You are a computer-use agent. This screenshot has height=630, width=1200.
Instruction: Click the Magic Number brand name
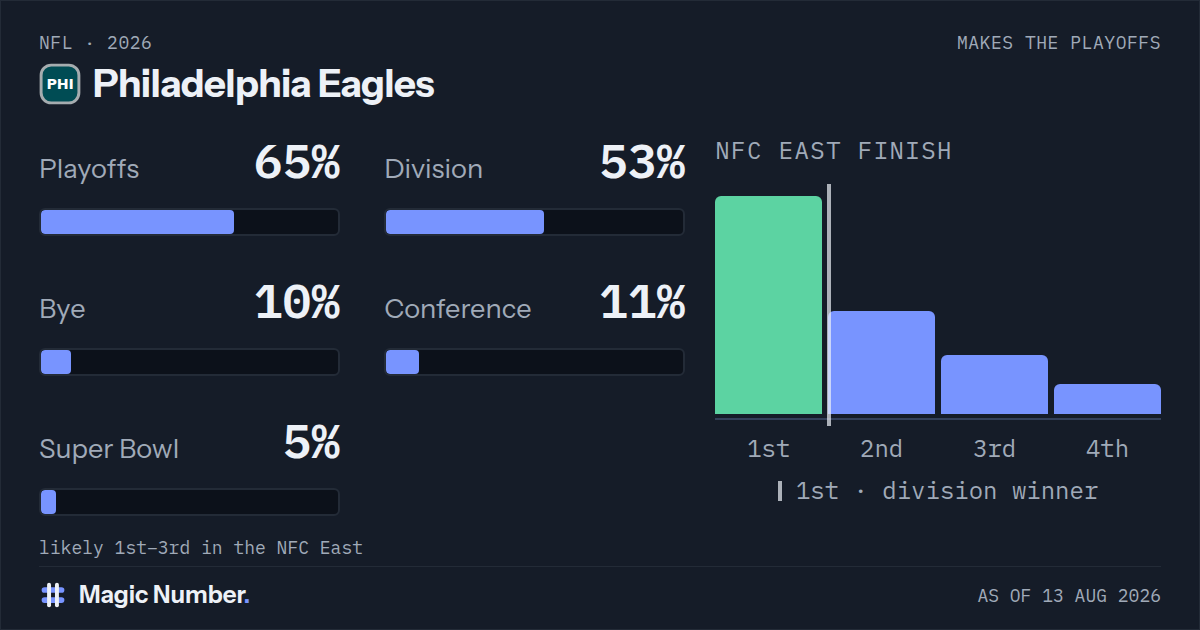click(164, 595)
